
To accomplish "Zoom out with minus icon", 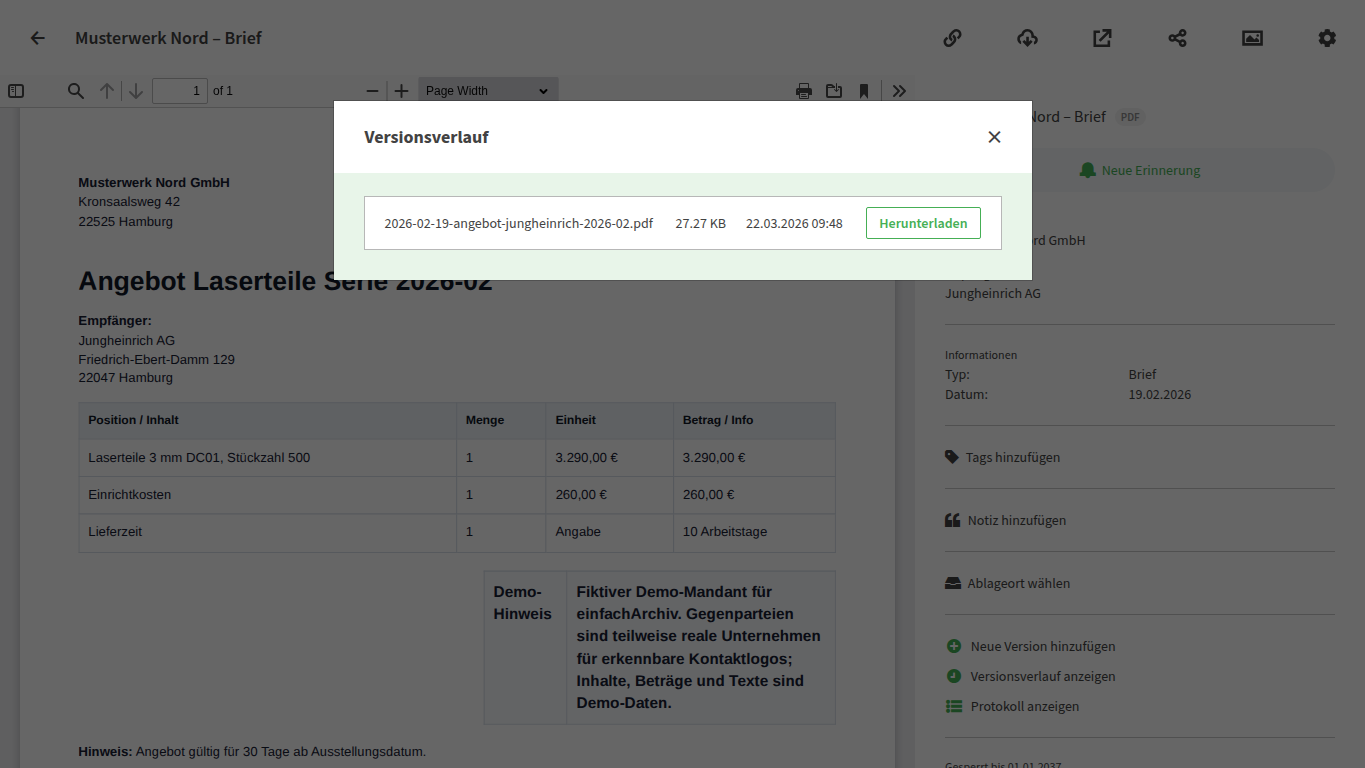I will [x=373, y=91].
